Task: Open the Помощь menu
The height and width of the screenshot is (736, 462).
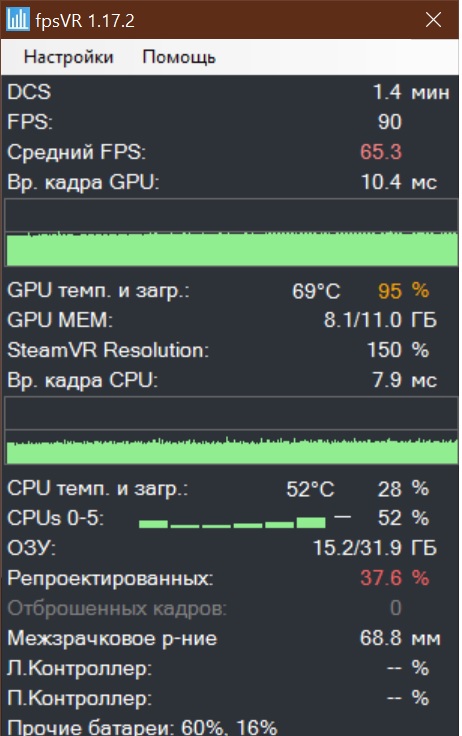Action: click(179, 57)
